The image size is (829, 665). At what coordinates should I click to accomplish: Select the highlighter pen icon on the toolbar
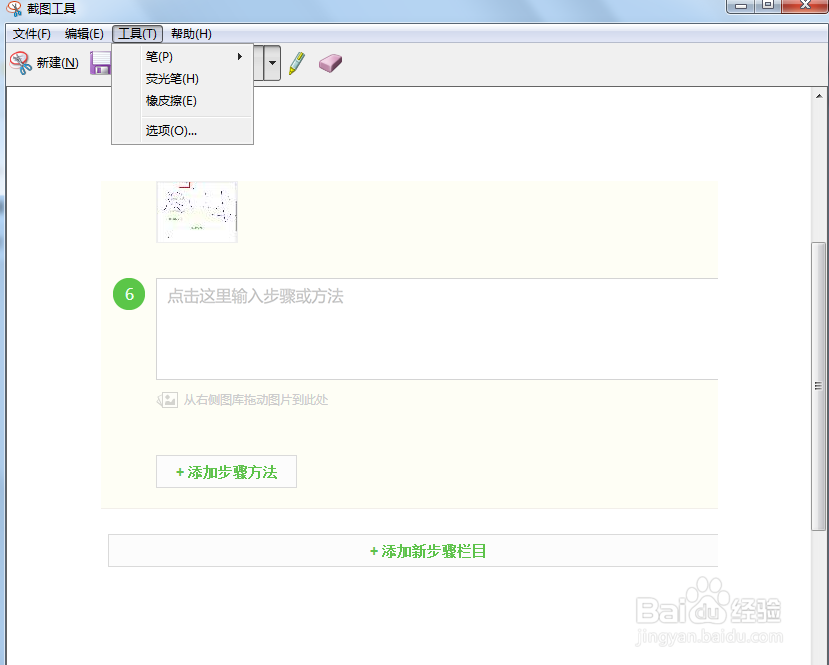tap(297, 62)
